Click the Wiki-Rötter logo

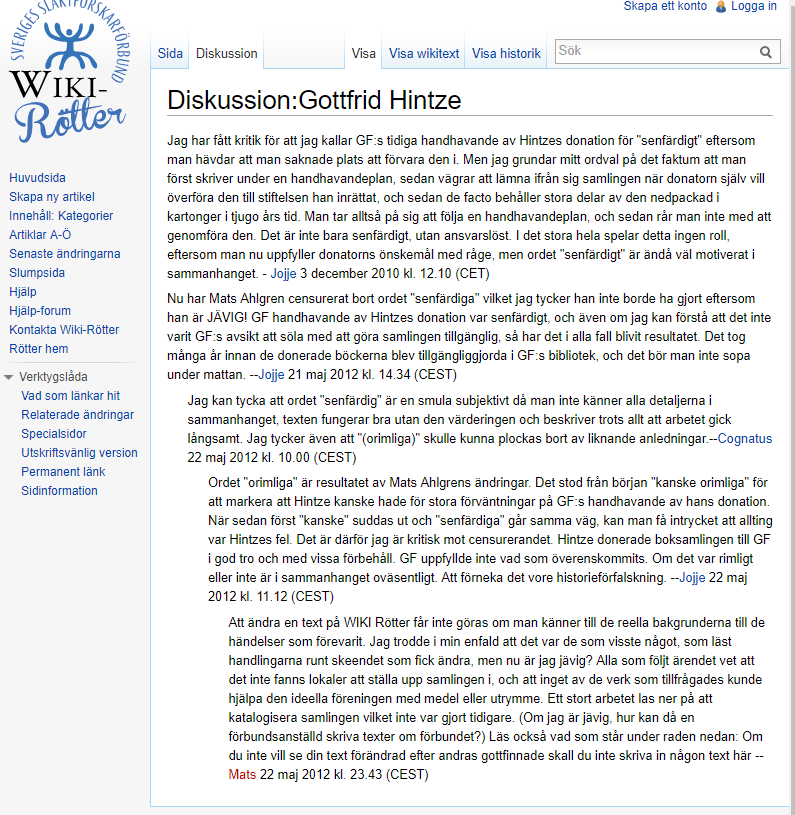tap(67, 76)
